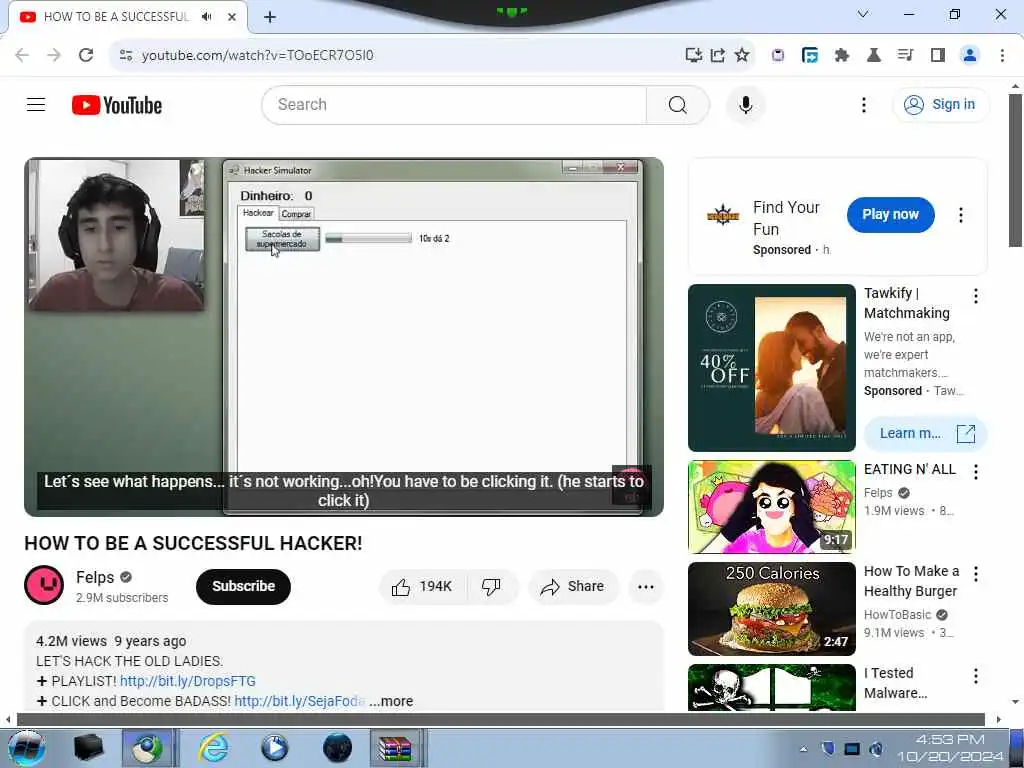View site information icon in address bar
The height and width of the screenshot is (768, 1024).
tap(125, 55)
